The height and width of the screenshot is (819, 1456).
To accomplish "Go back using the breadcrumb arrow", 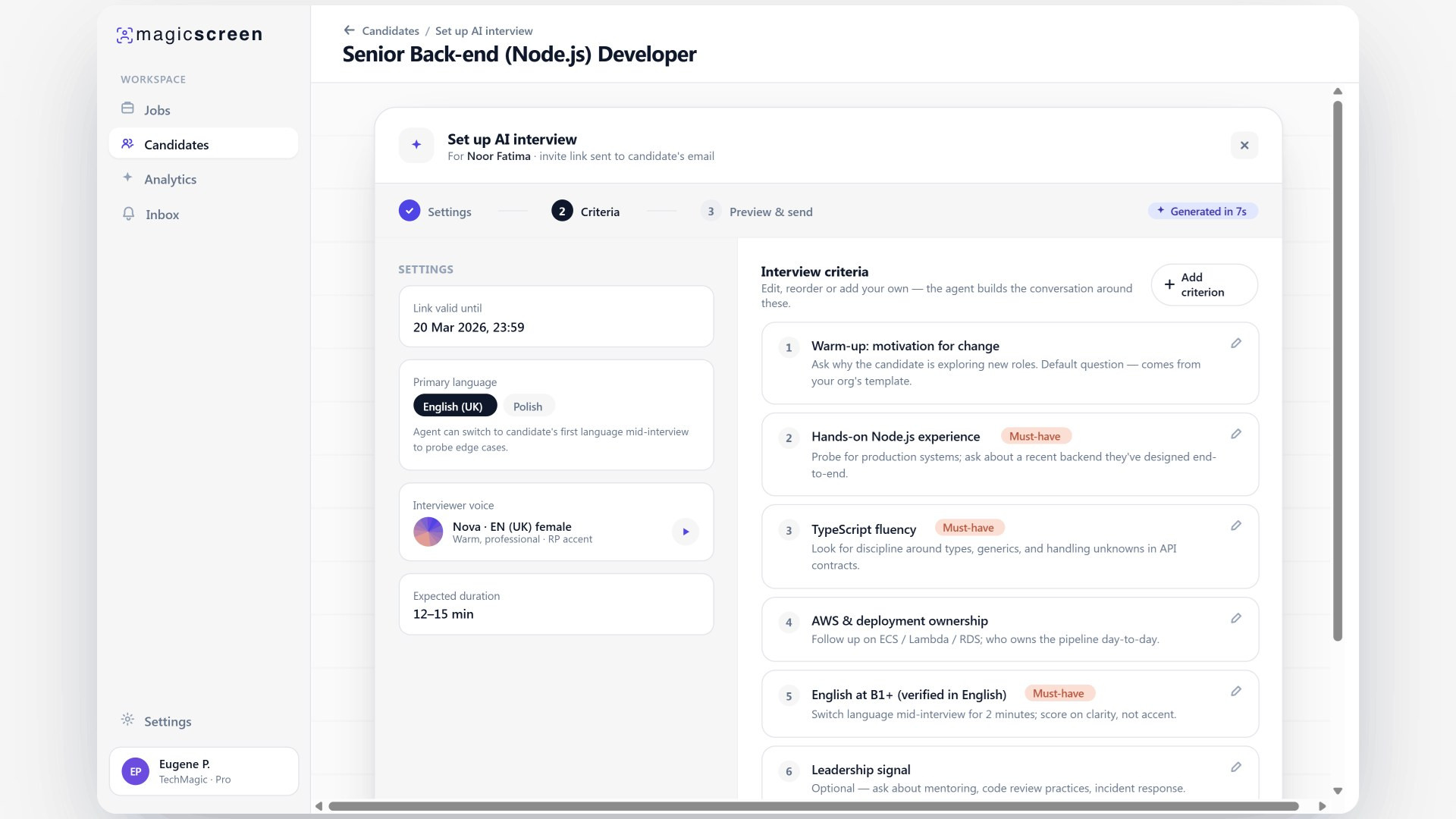I will 349,30.
